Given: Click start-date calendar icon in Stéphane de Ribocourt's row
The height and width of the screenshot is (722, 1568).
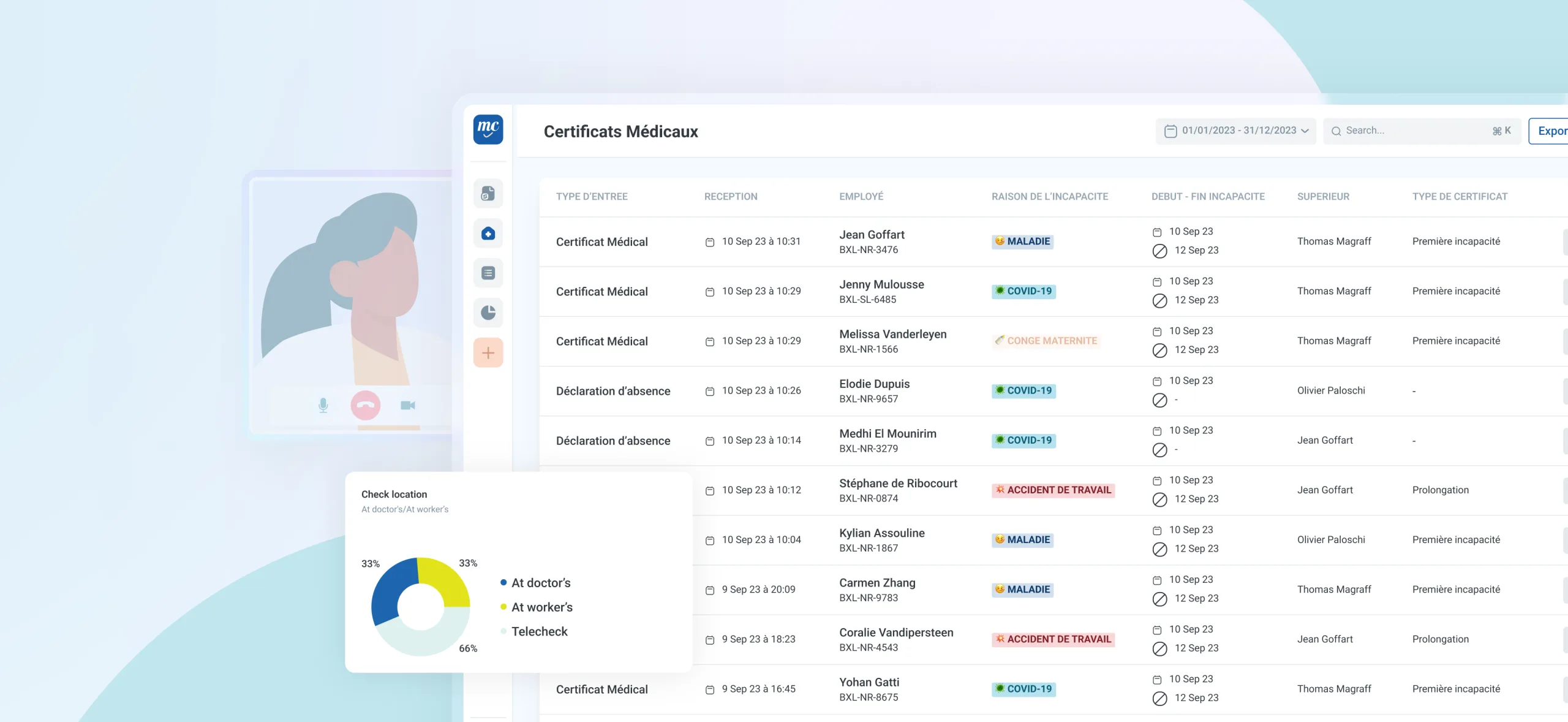Looking at the screenshot, I should coord(1157,481).
